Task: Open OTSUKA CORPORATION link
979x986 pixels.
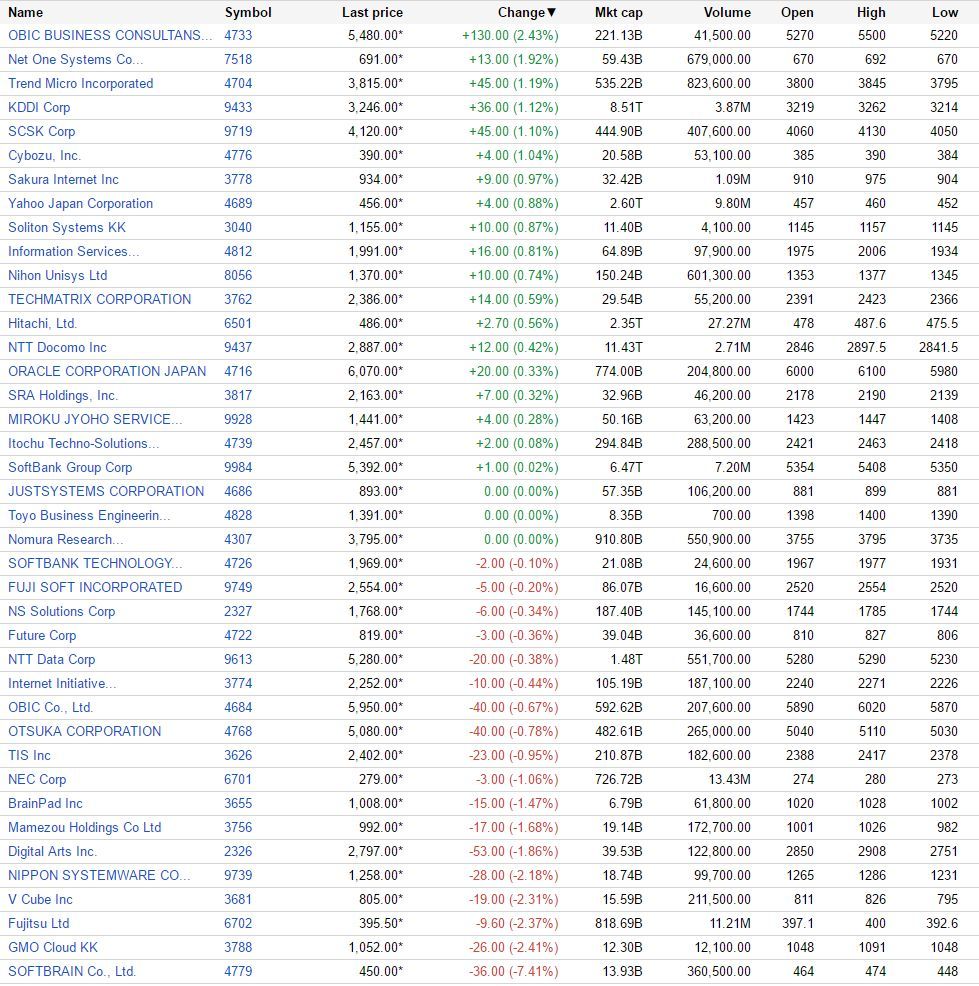Action: (x=84, y=731)
